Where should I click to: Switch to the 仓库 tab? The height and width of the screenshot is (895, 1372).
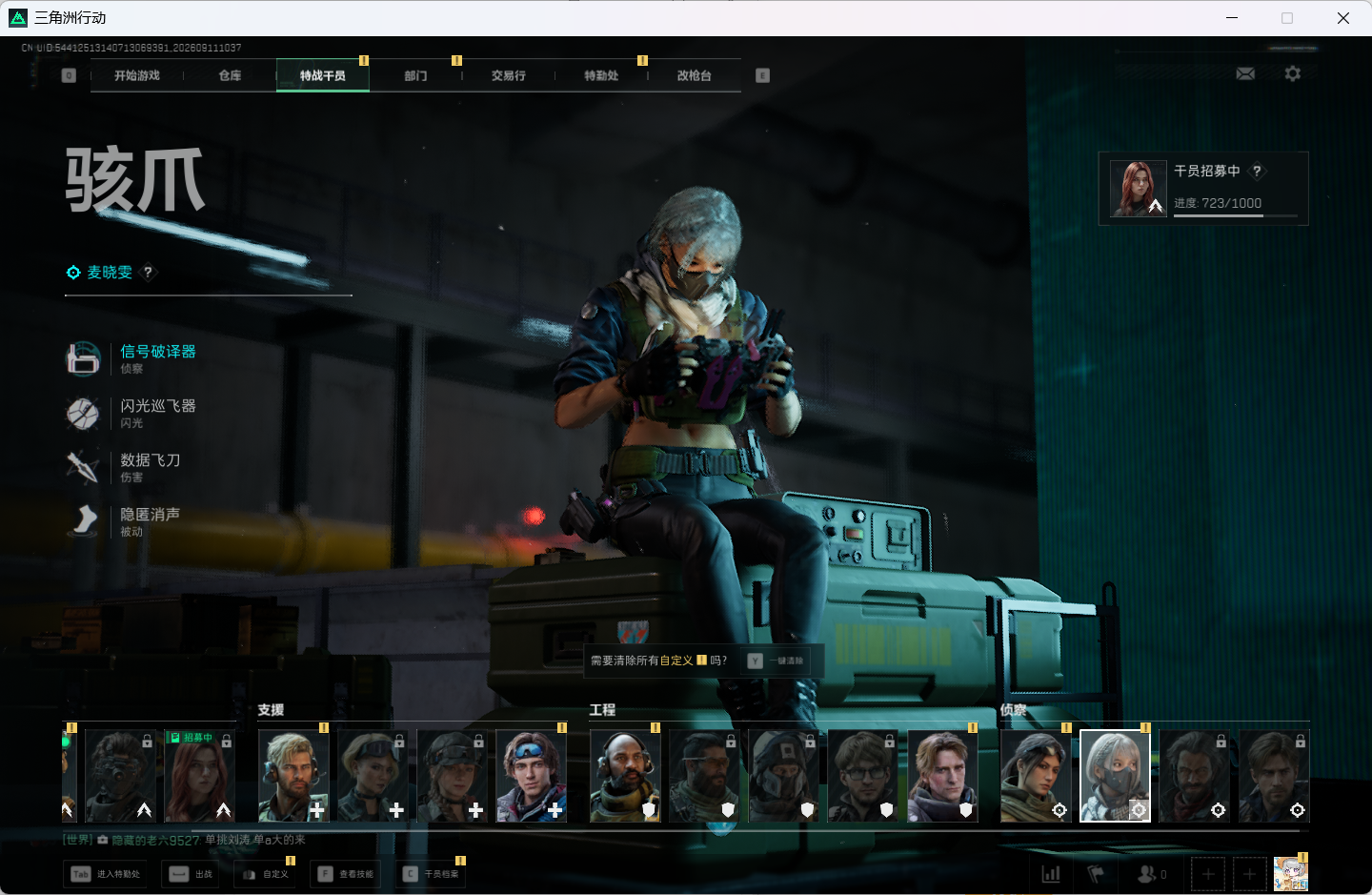pyautogui.click(x=230, y=75)
